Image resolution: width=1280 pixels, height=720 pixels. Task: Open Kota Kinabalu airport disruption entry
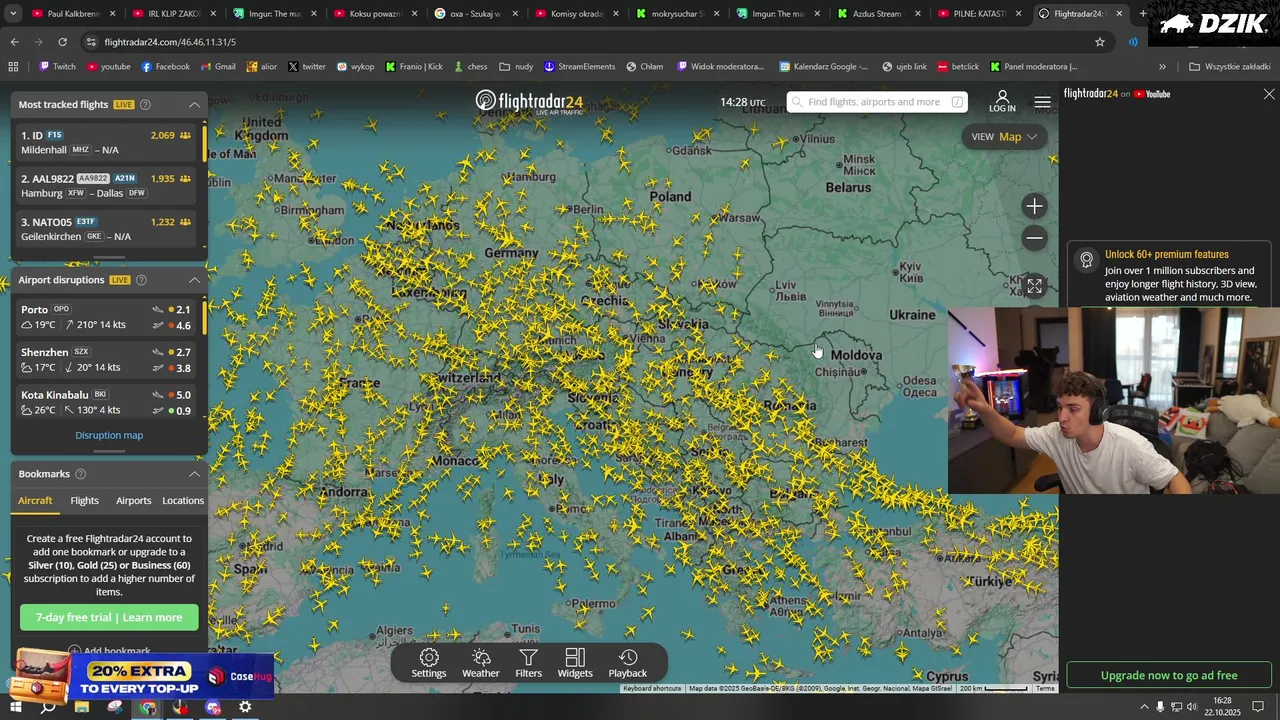[107, 402]
